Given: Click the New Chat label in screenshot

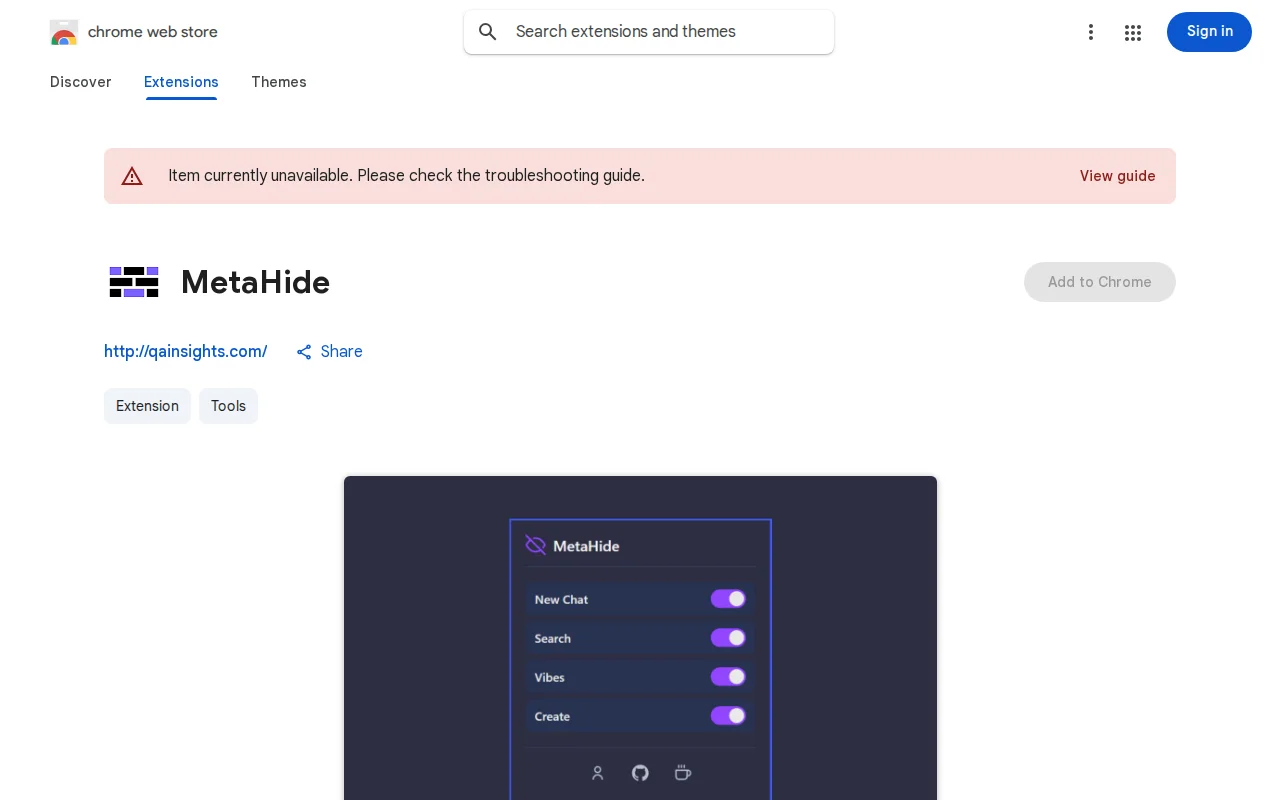Looking at the screenshot, I should [x=561, y=600].
